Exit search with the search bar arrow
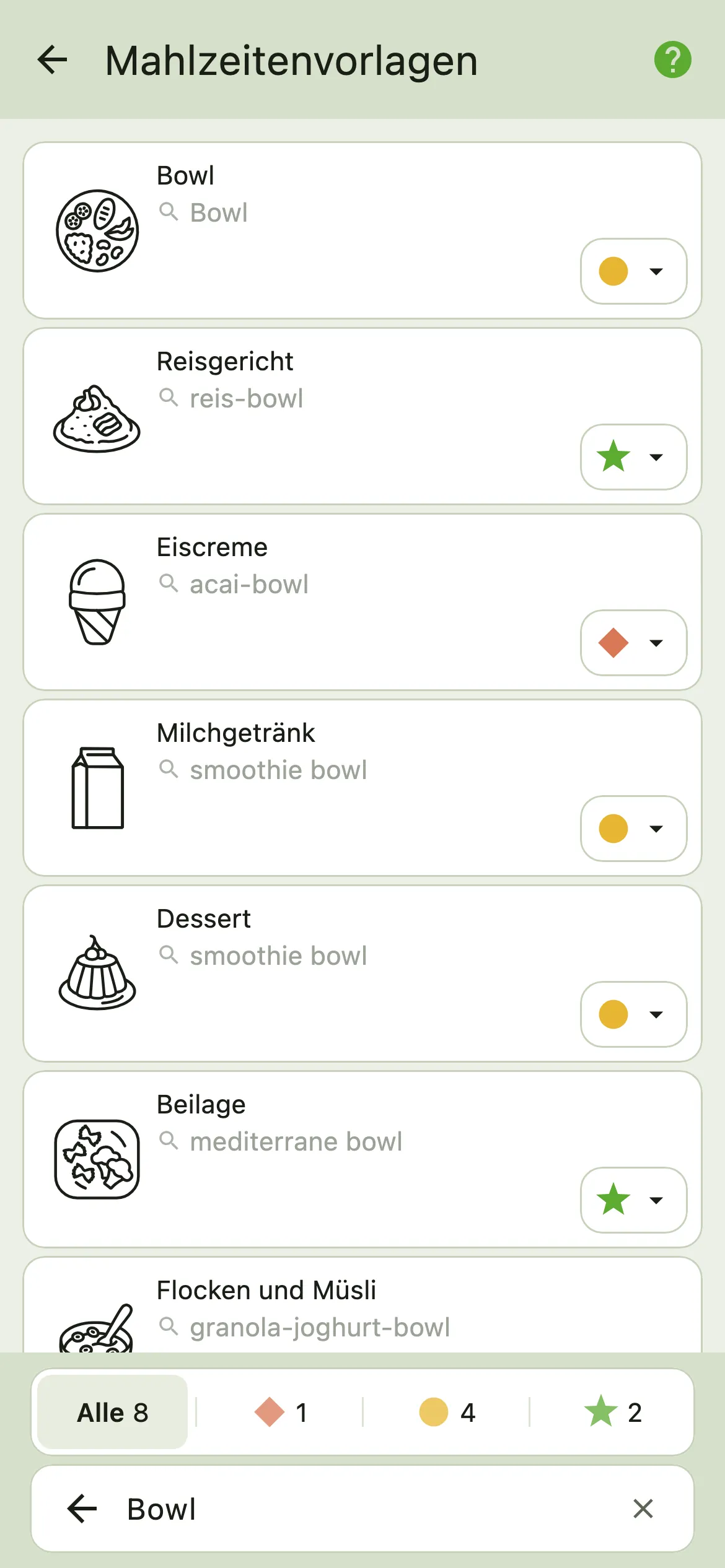Screen dimensions: 725x1568 [82, 1509]
